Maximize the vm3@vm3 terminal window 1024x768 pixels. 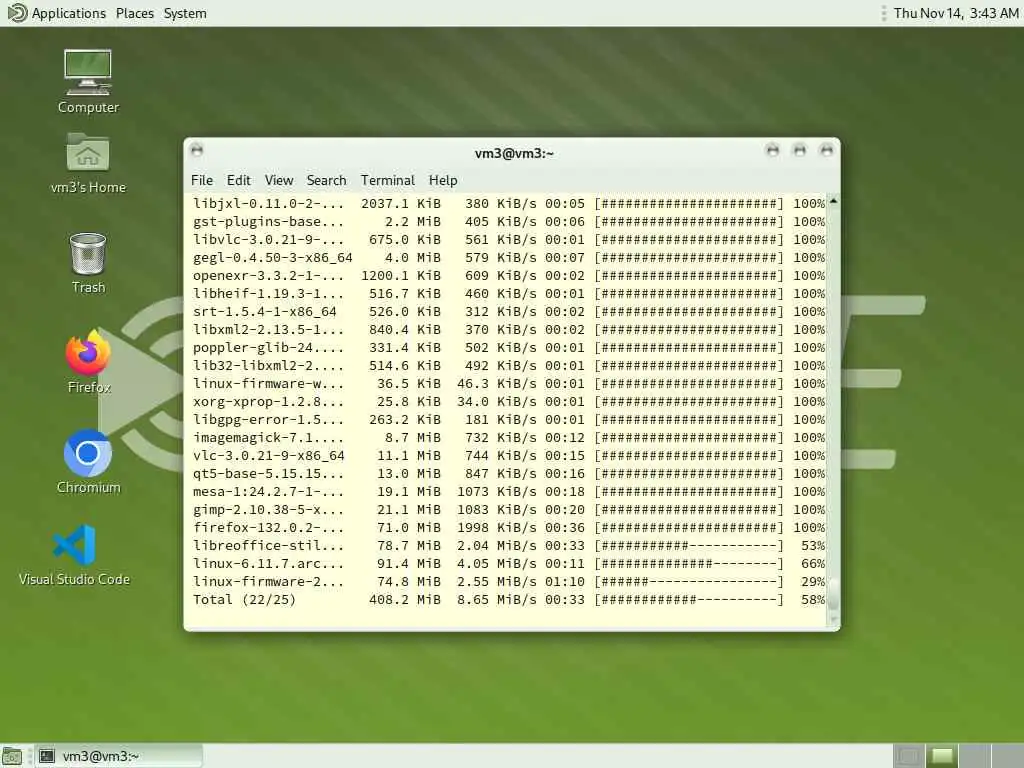799,151
